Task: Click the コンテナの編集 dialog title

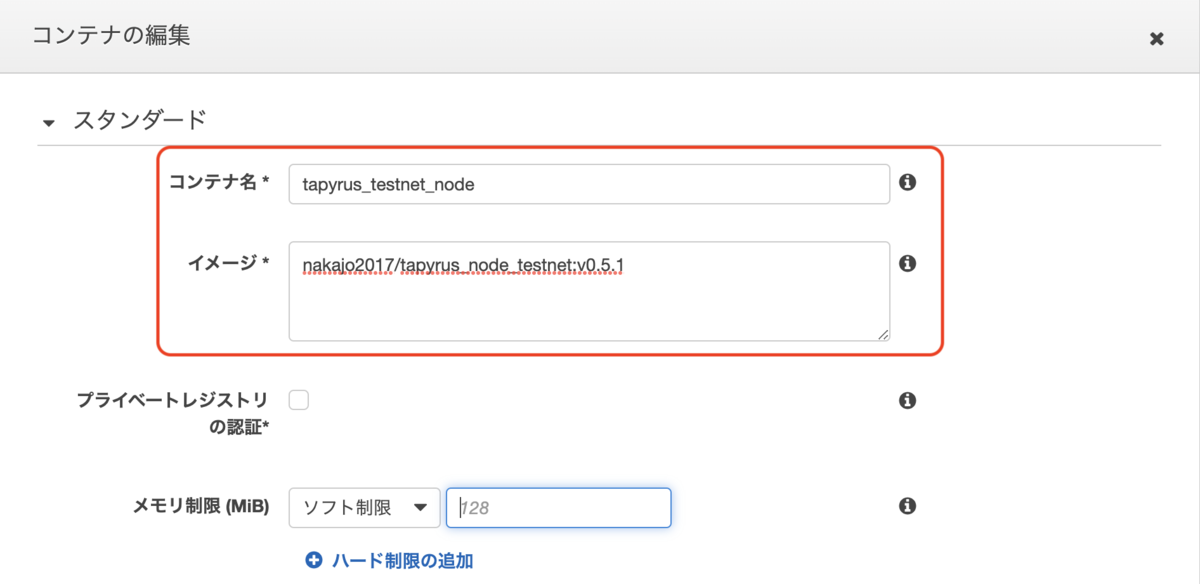Action: [111, 36]
